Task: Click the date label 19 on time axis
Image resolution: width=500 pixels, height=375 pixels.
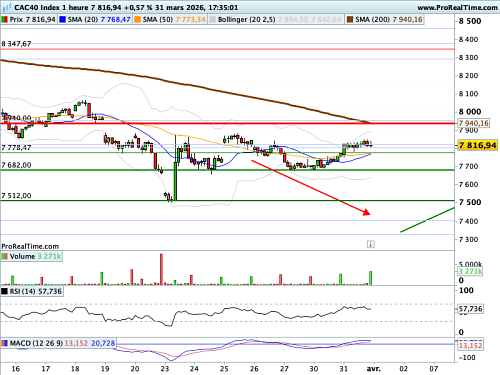Action: click(105, 369)
